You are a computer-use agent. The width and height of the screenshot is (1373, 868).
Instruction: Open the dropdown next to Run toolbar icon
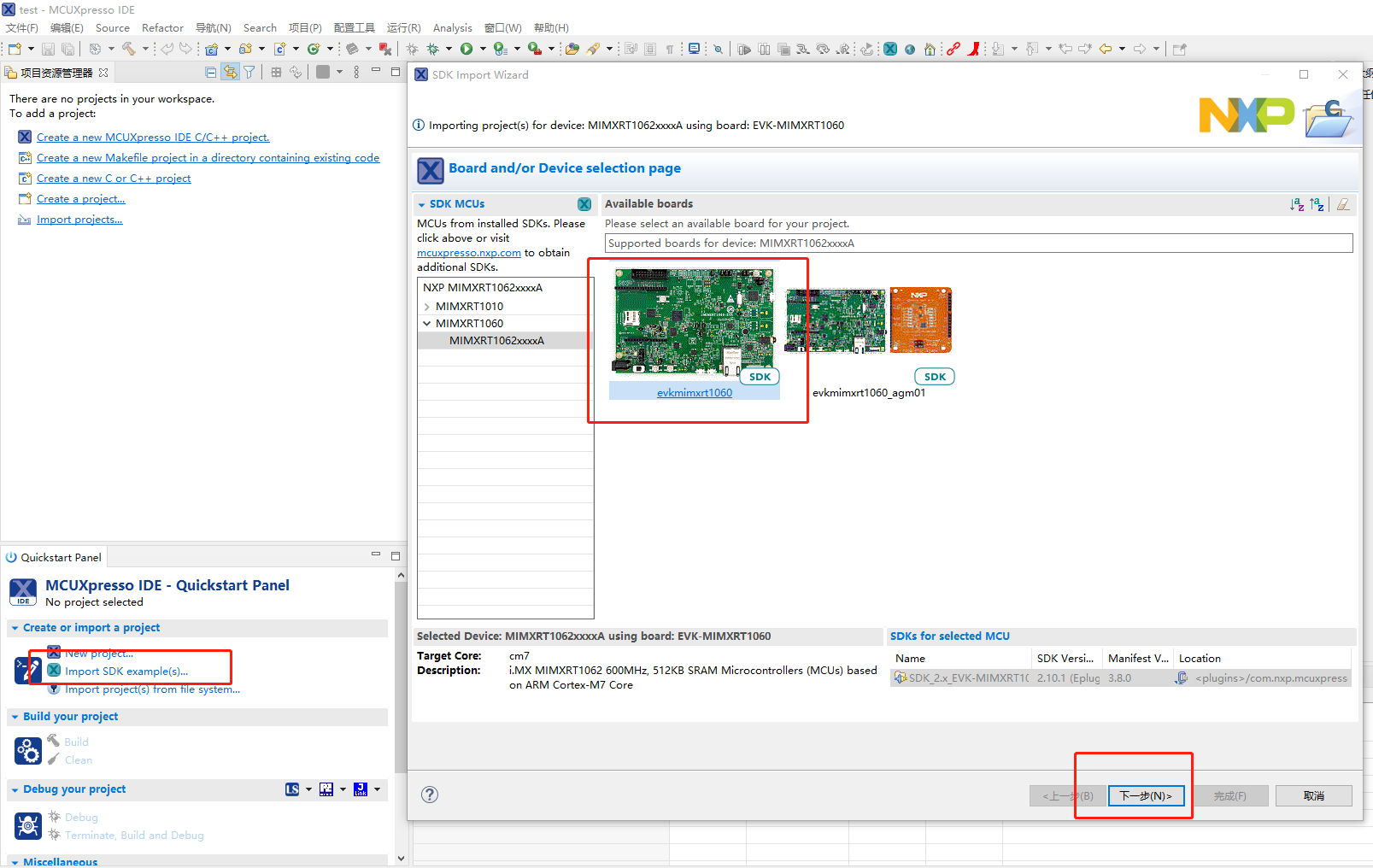click(484, 49)
